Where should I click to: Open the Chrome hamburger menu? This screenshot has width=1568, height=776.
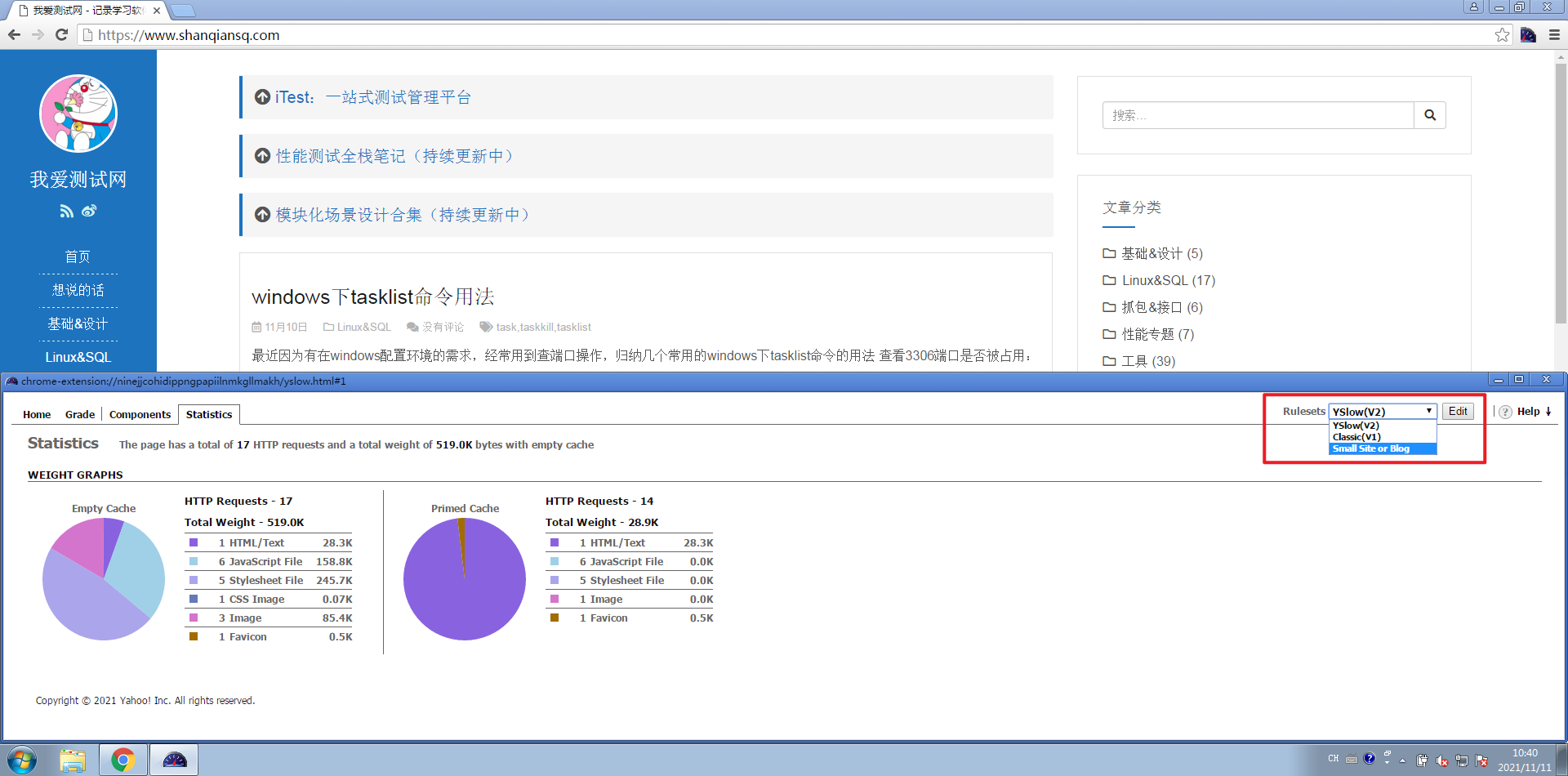[1554, 34]
